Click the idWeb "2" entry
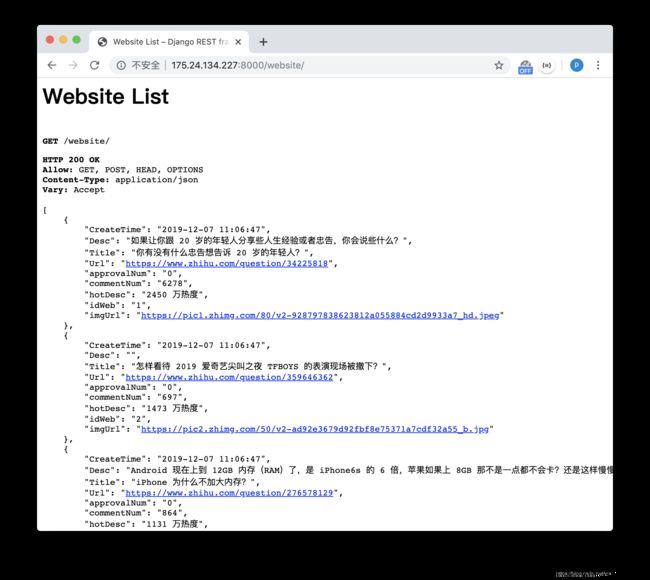The height and width of the screenshot is (580, 650). (117, 419)
